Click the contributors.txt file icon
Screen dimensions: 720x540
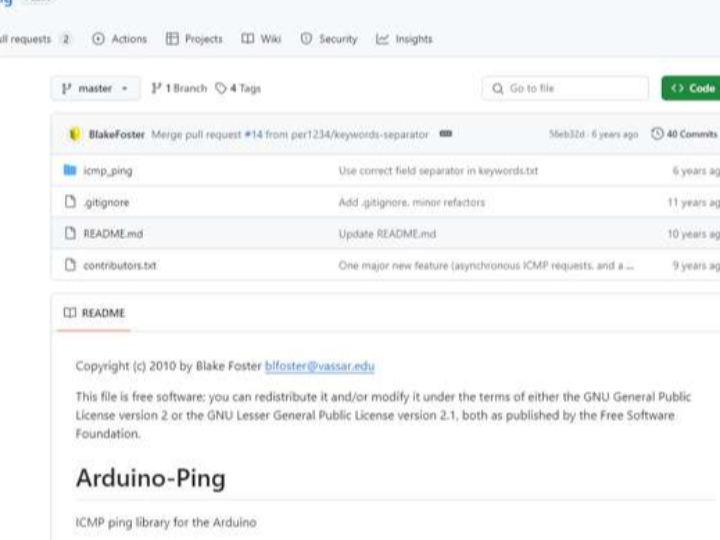[70, 265]
